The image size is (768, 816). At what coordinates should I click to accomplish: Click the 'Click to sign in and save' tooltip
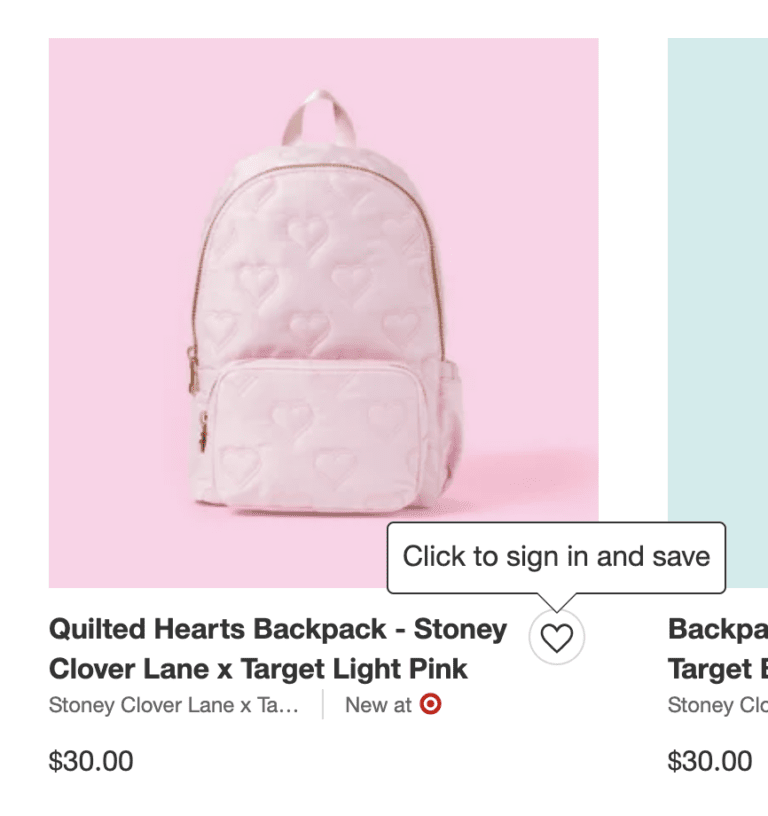click(558, 557)
